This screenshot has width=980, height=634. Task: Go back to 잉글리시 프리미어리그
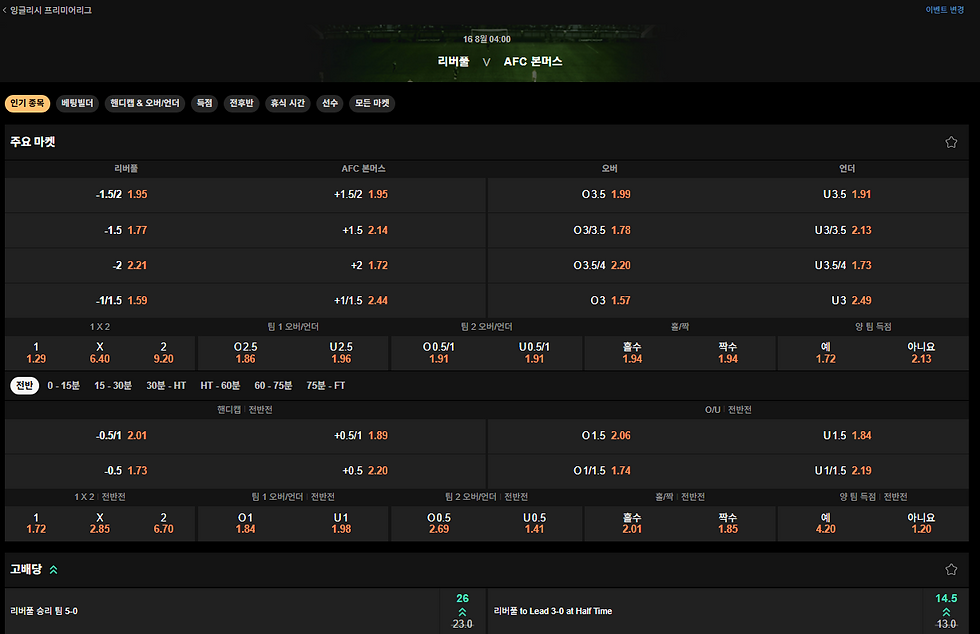point(48,10)
